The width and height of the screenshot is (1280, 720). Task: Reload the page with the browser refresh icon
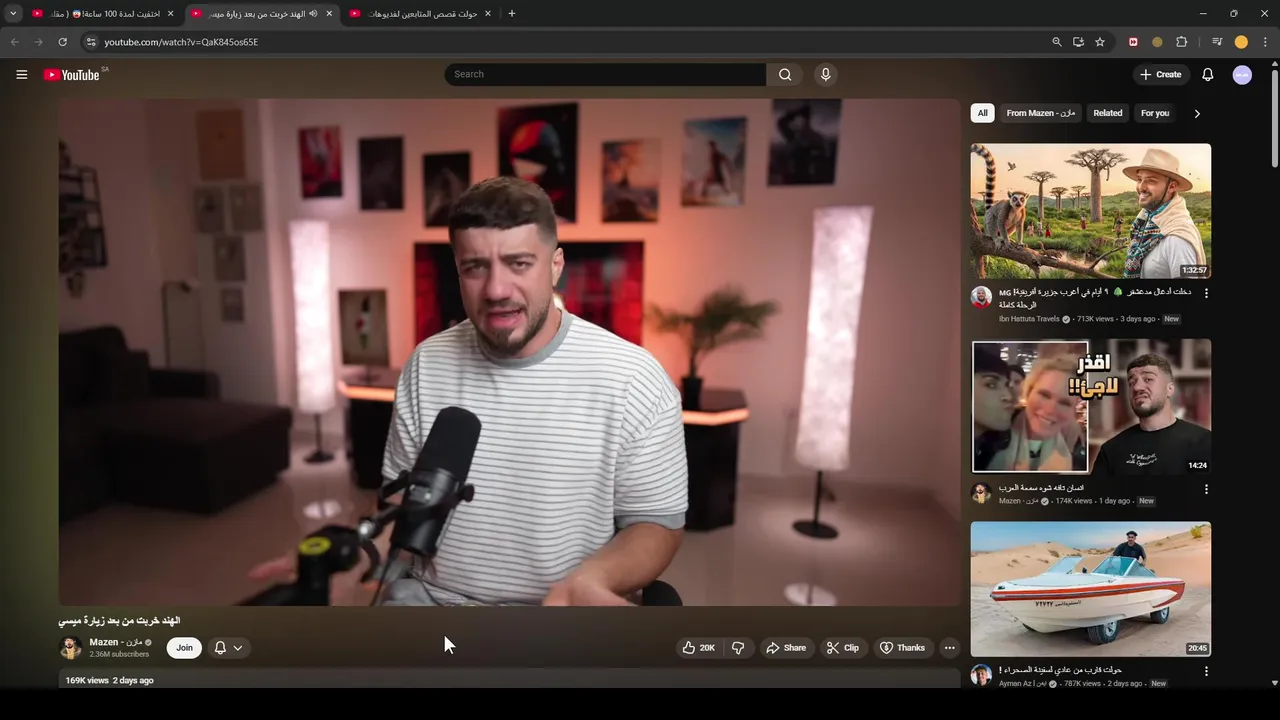(x=62, y=42)
